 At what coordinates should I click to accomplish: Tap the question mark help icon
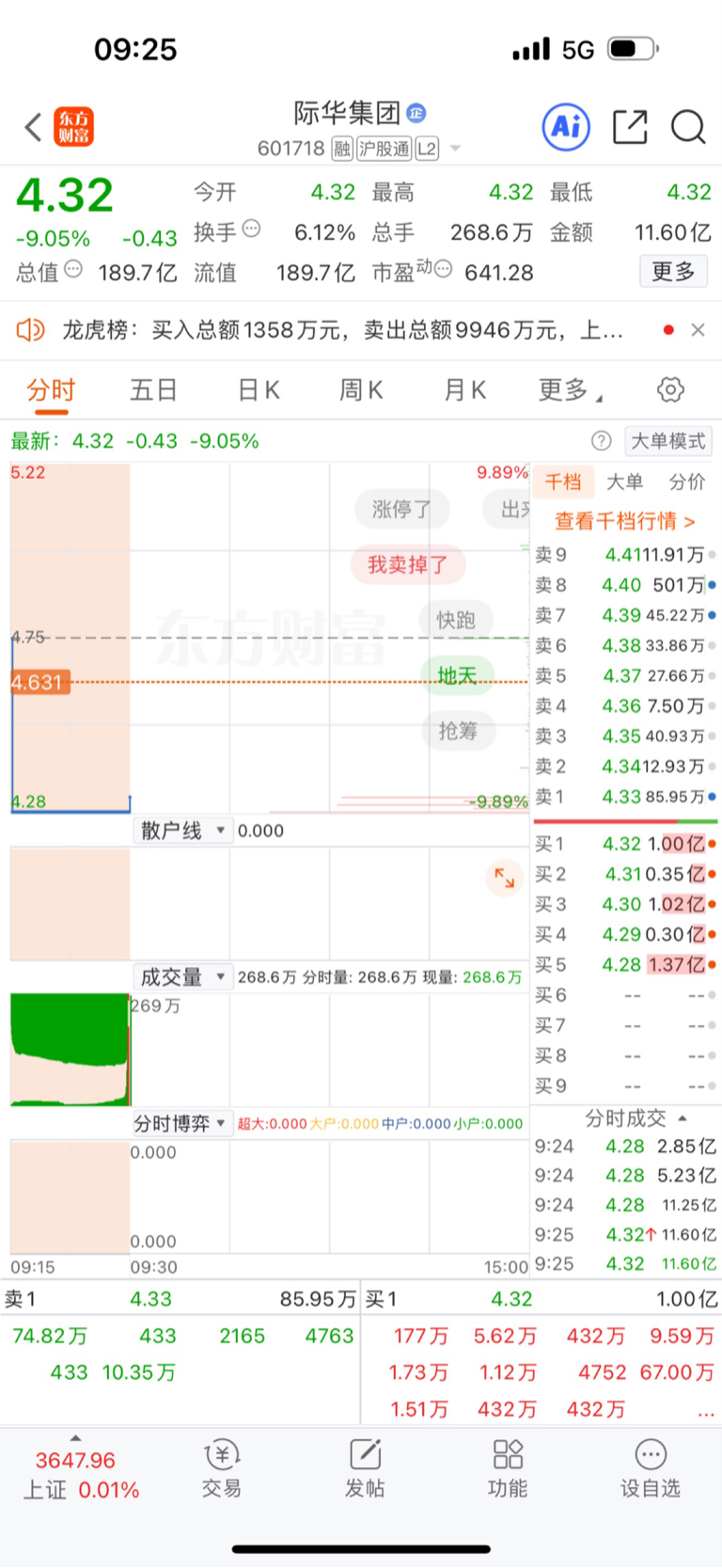click(602, 440)
